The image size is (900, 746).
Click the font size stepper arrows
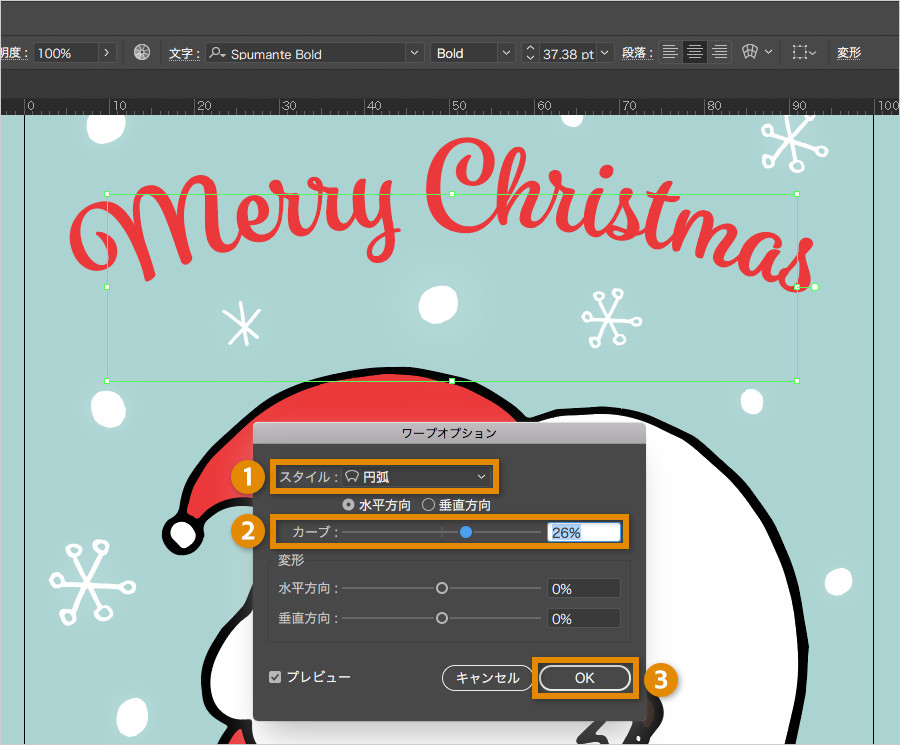click(530, 53)
